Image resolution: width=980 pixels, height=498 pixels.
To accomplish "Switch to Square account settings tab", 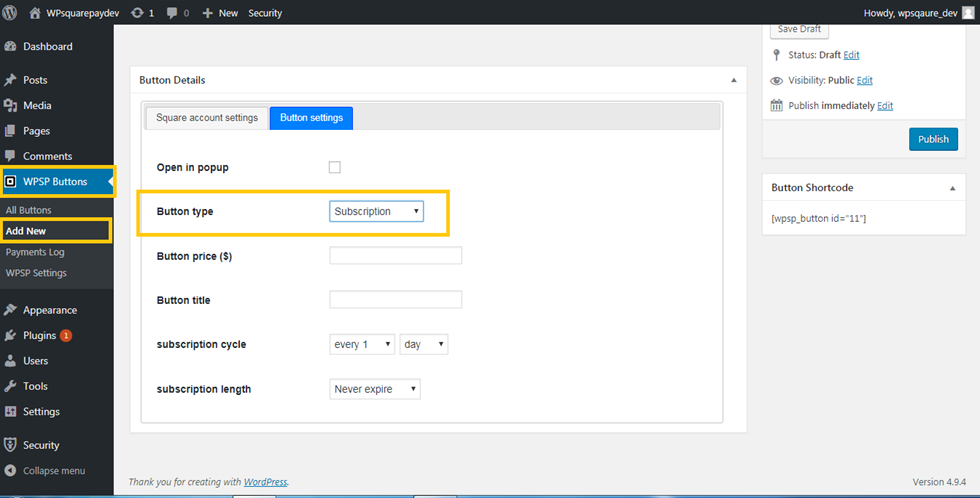I will [x=207, y=117].
